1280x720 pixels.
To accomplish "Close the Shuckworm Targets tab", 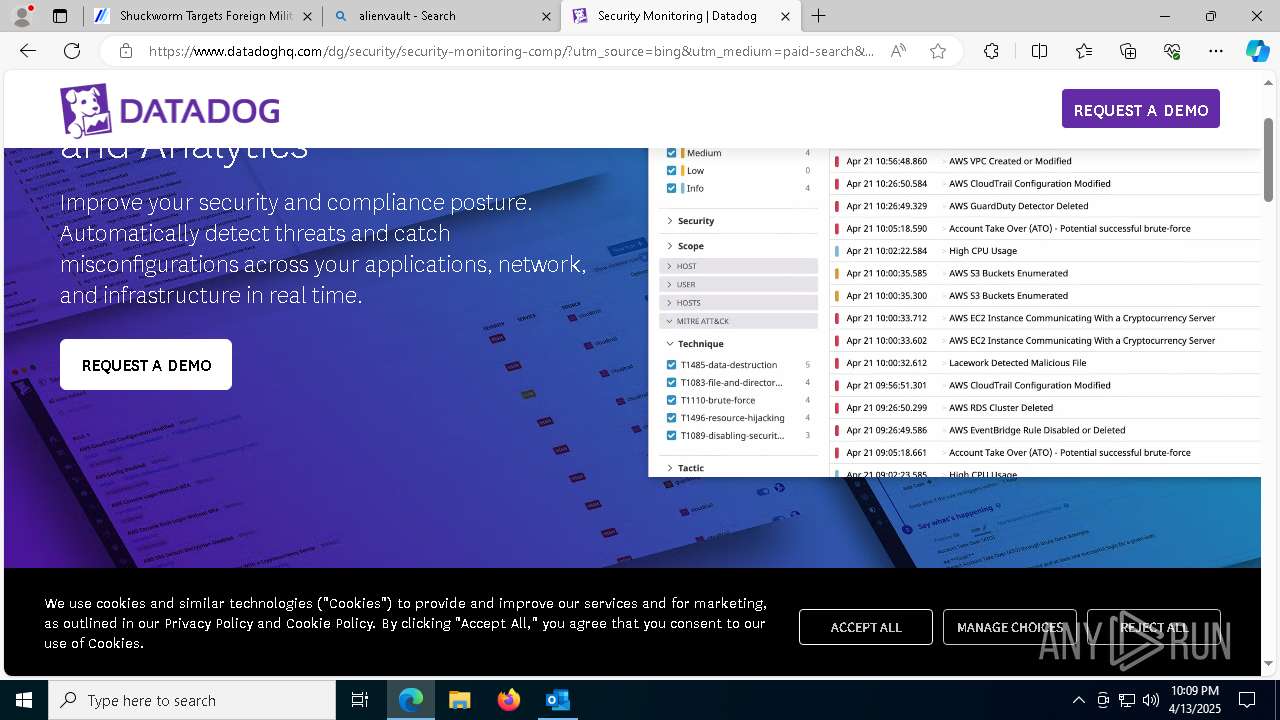I will coord(307,16).
